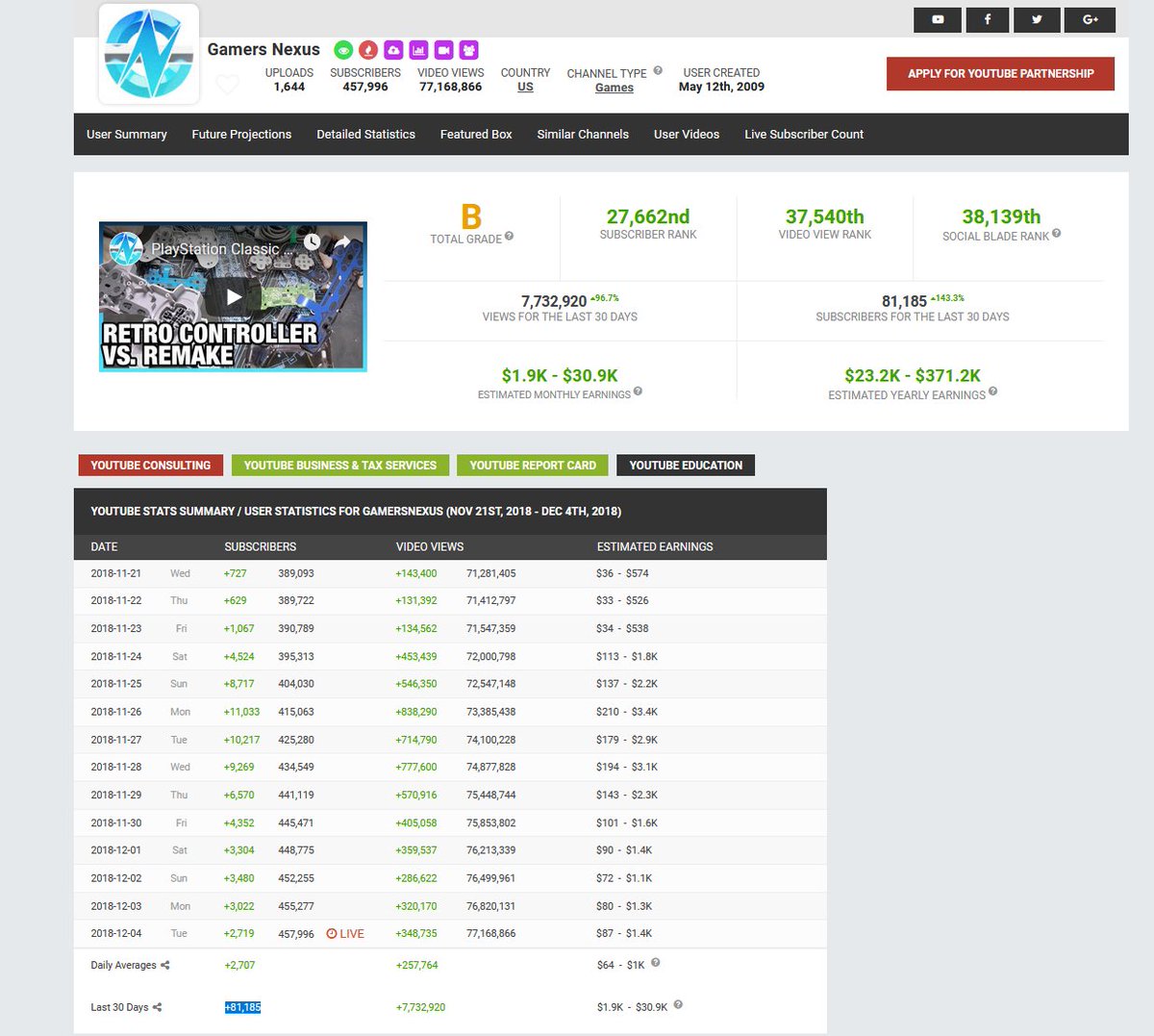1154x1036 pixels.
Task: Follow the US country link
Action: click(525, 87)
